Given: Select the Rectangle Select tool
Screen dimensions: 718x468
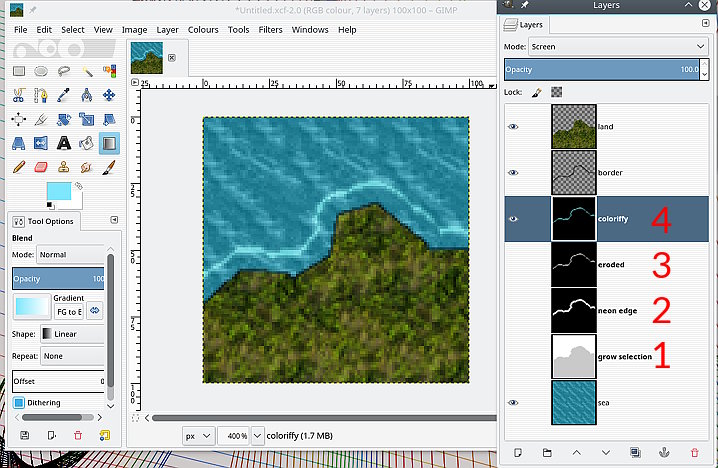Looking at the screenshot, I should point(19,71).
